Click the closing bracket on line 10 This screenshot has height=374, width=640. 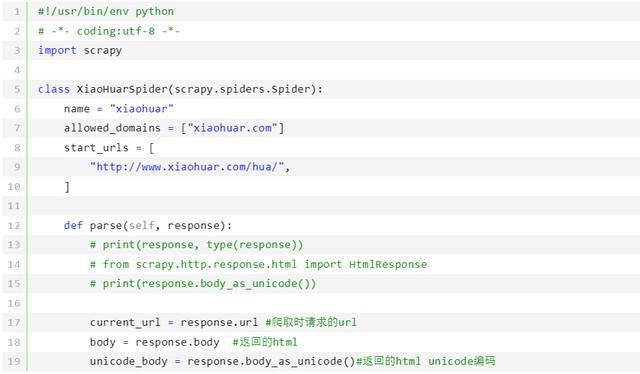point(67,187)
